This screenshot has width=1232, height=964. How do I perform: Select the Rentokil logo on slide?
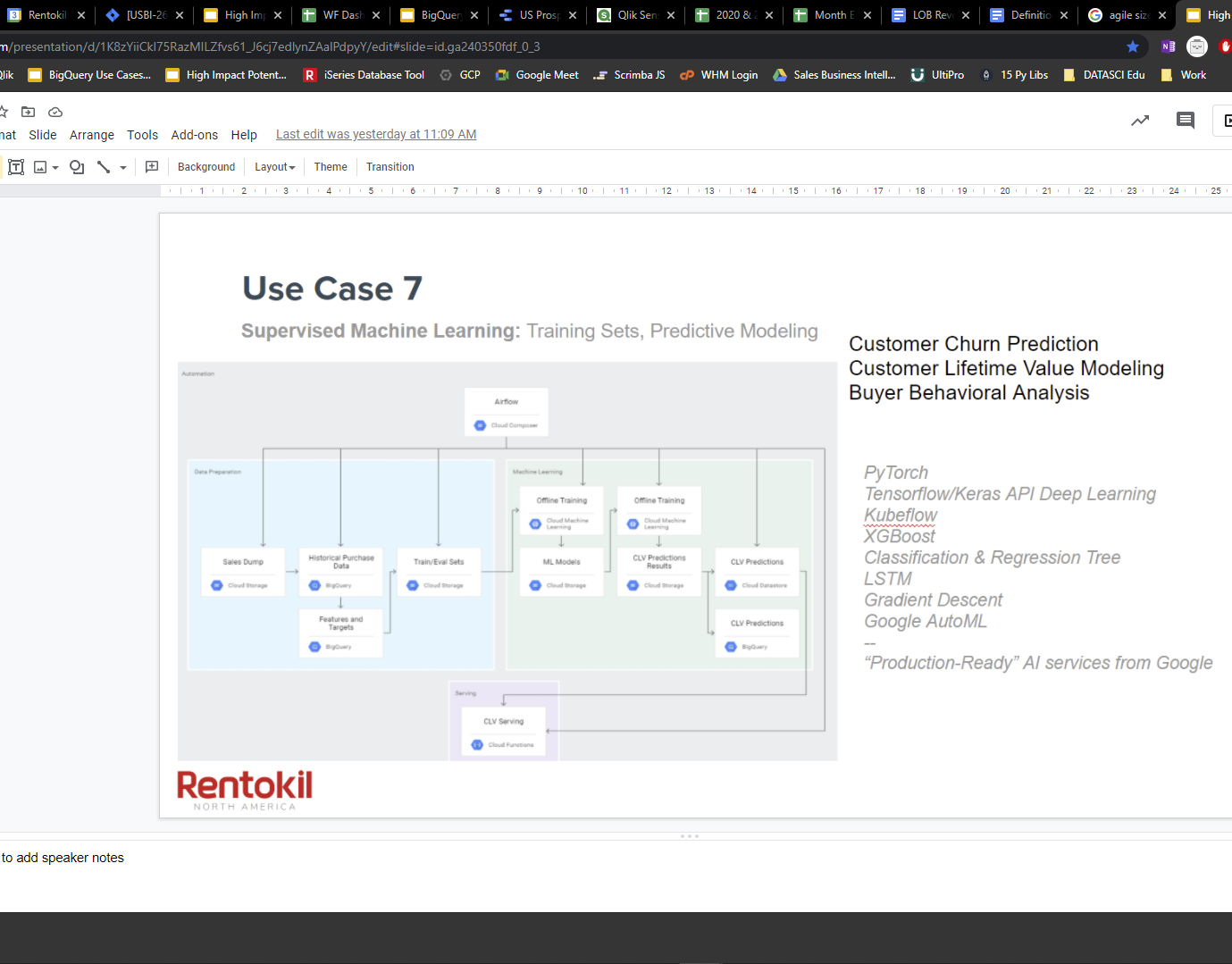click(245, 790)
